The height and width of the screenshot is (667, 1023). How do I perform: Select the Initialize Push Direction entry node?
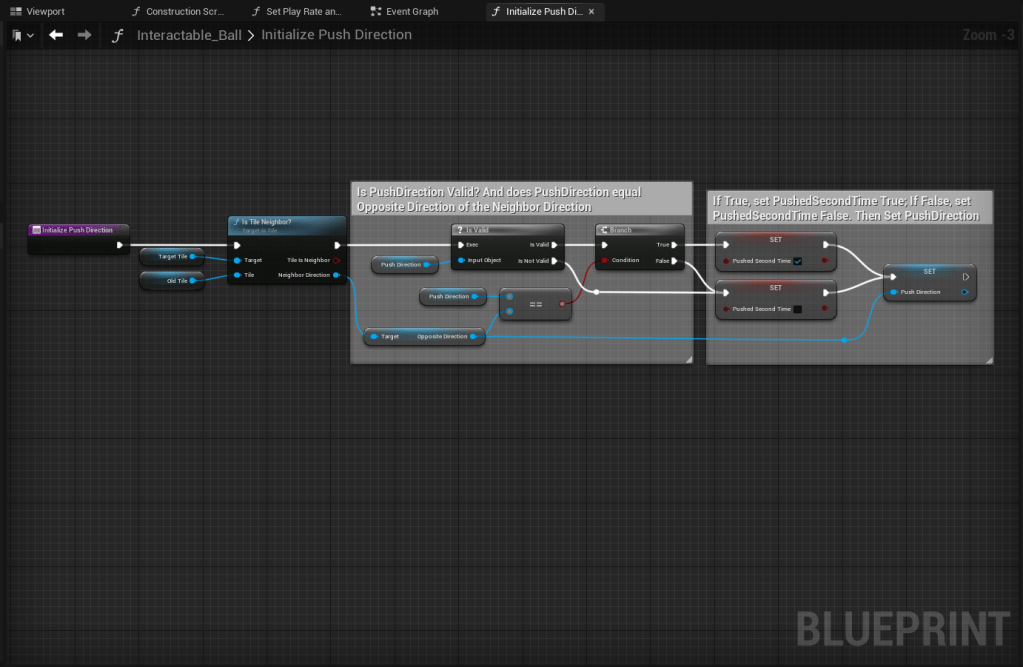[78, 230]
